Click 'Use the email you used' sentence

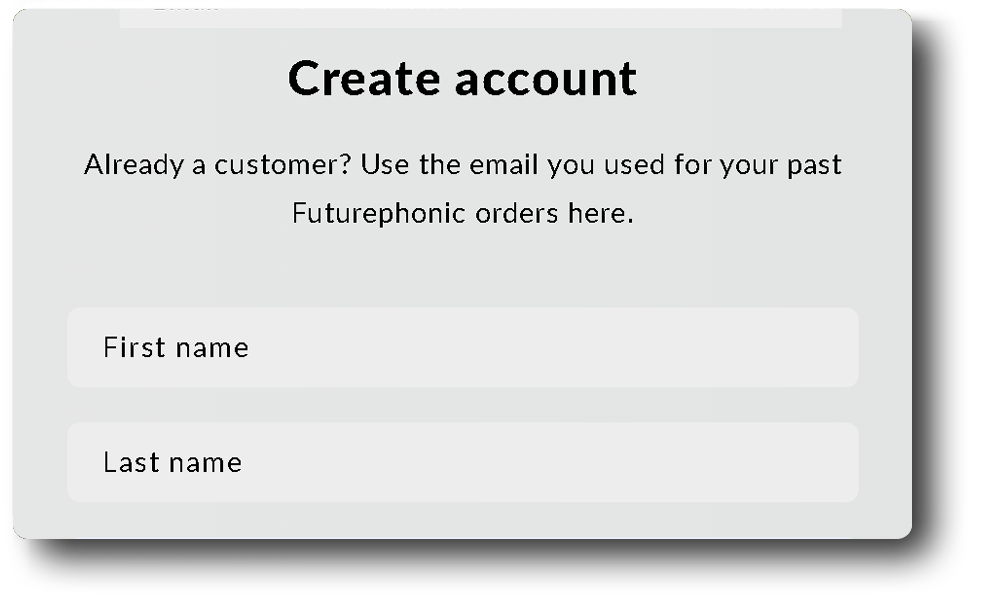[x=512, y=165]
